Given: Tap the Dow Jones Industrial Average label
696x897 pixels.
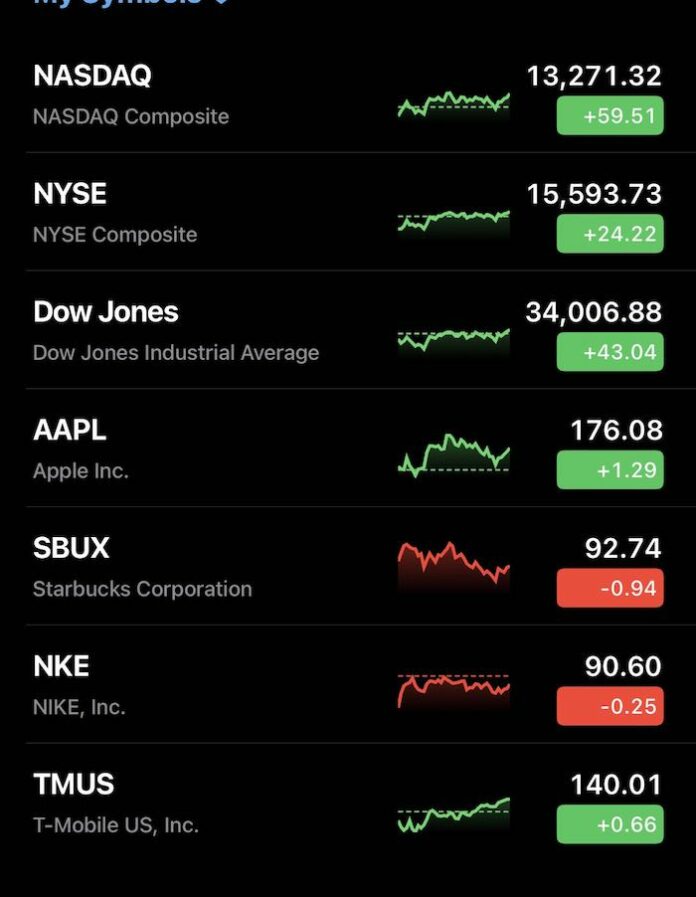Looking at the screenshot, I should [176, 353].
